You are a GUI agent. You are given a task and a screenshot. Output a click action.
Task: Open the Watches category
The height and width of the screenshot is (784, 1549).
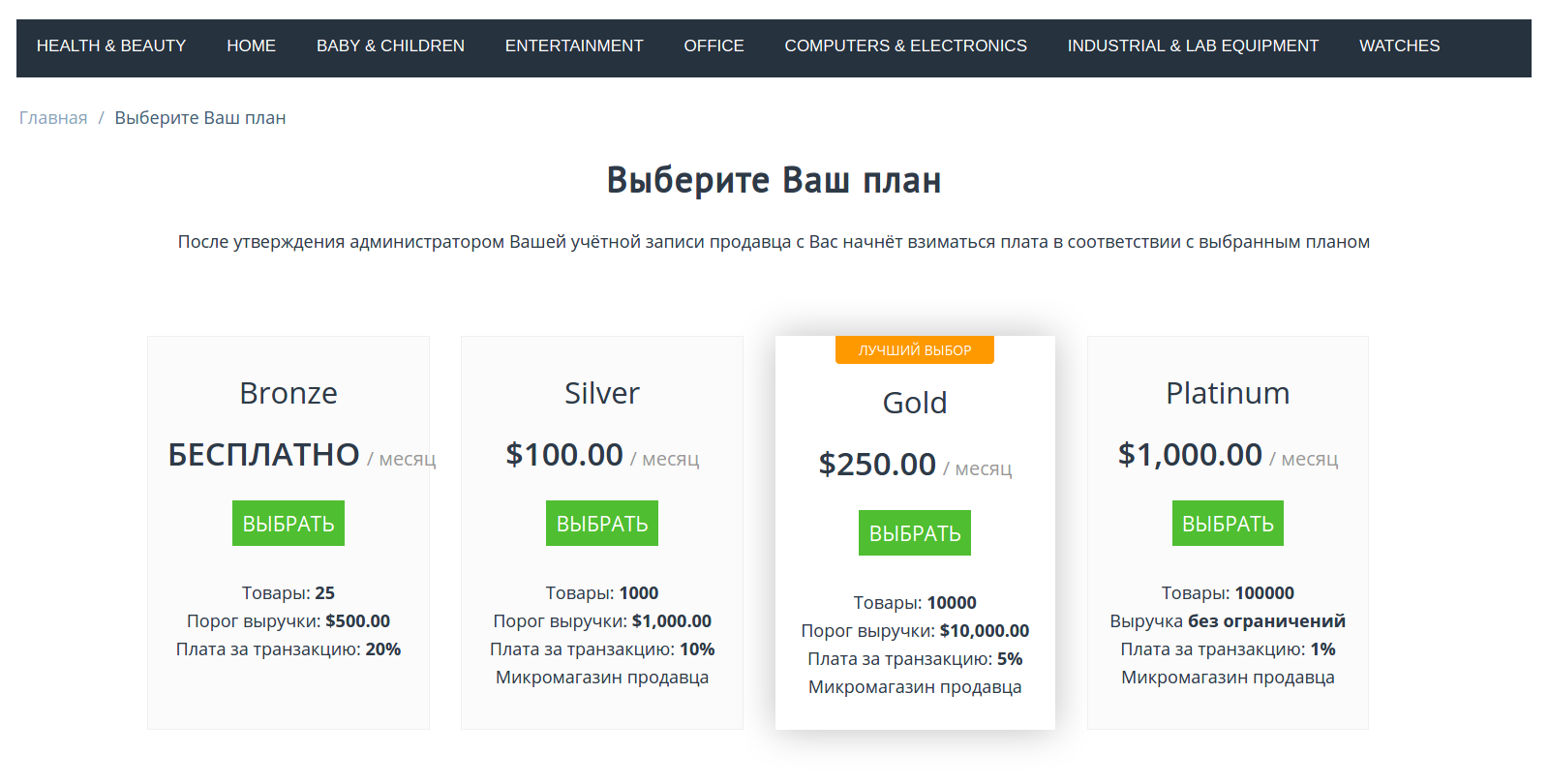click(x=1399, y=45)
